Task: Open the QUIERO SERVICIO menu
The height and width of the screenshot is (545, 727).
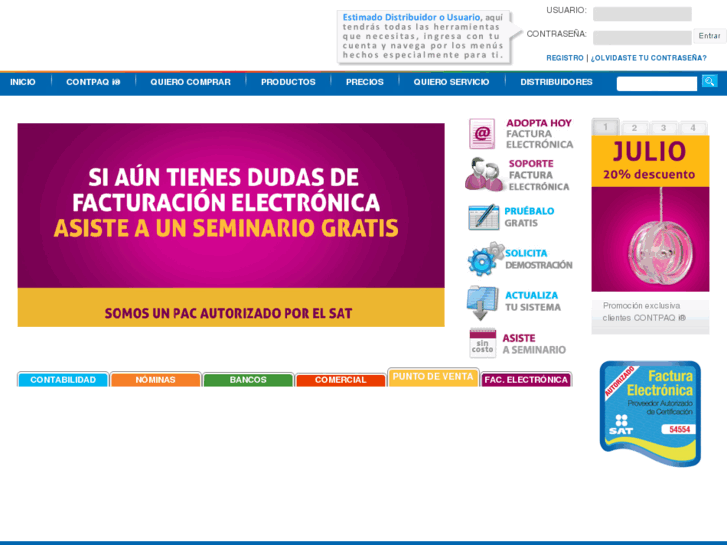Action: pos(451,82)
